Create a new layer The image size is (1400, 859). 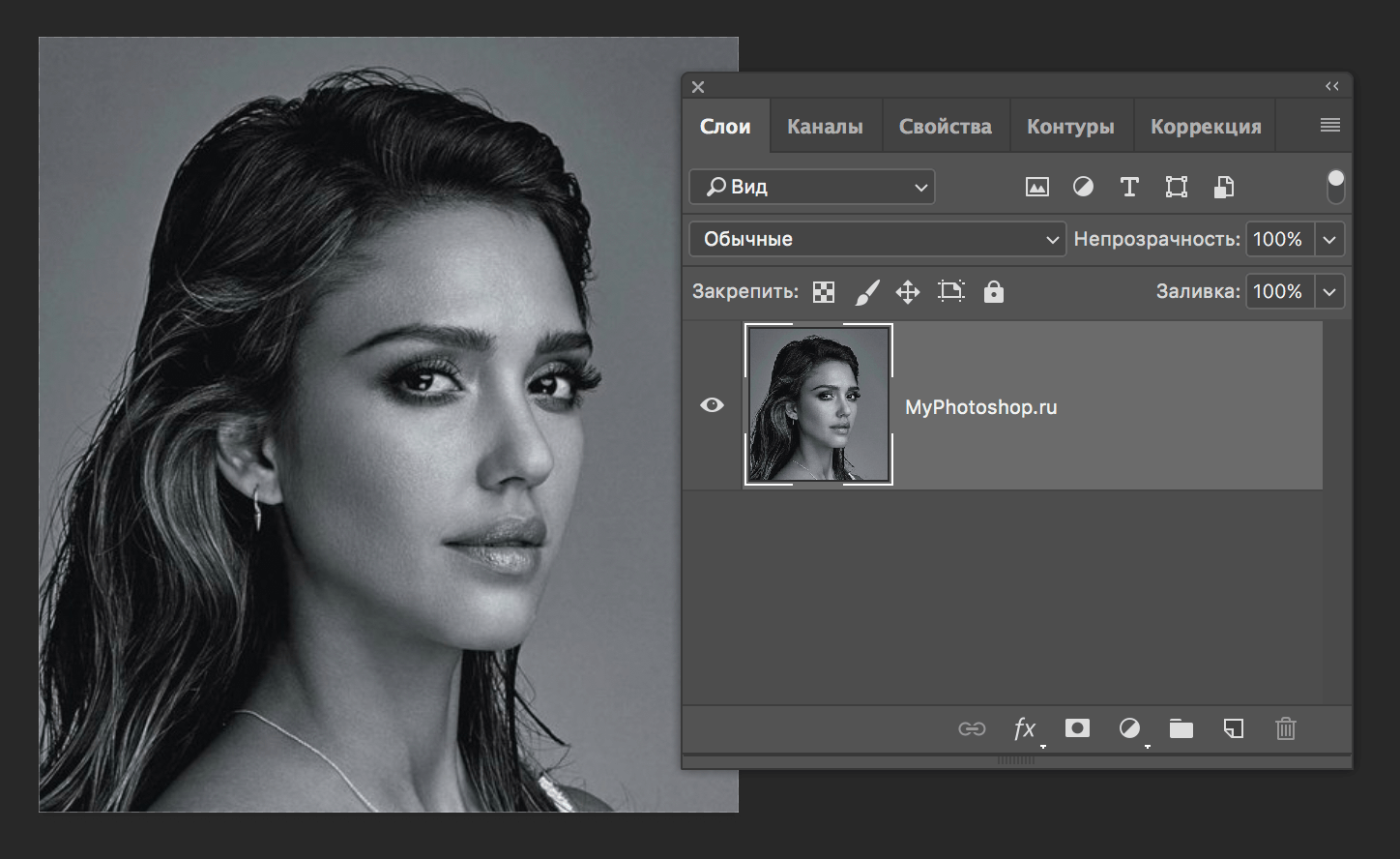click(1233, 728)
